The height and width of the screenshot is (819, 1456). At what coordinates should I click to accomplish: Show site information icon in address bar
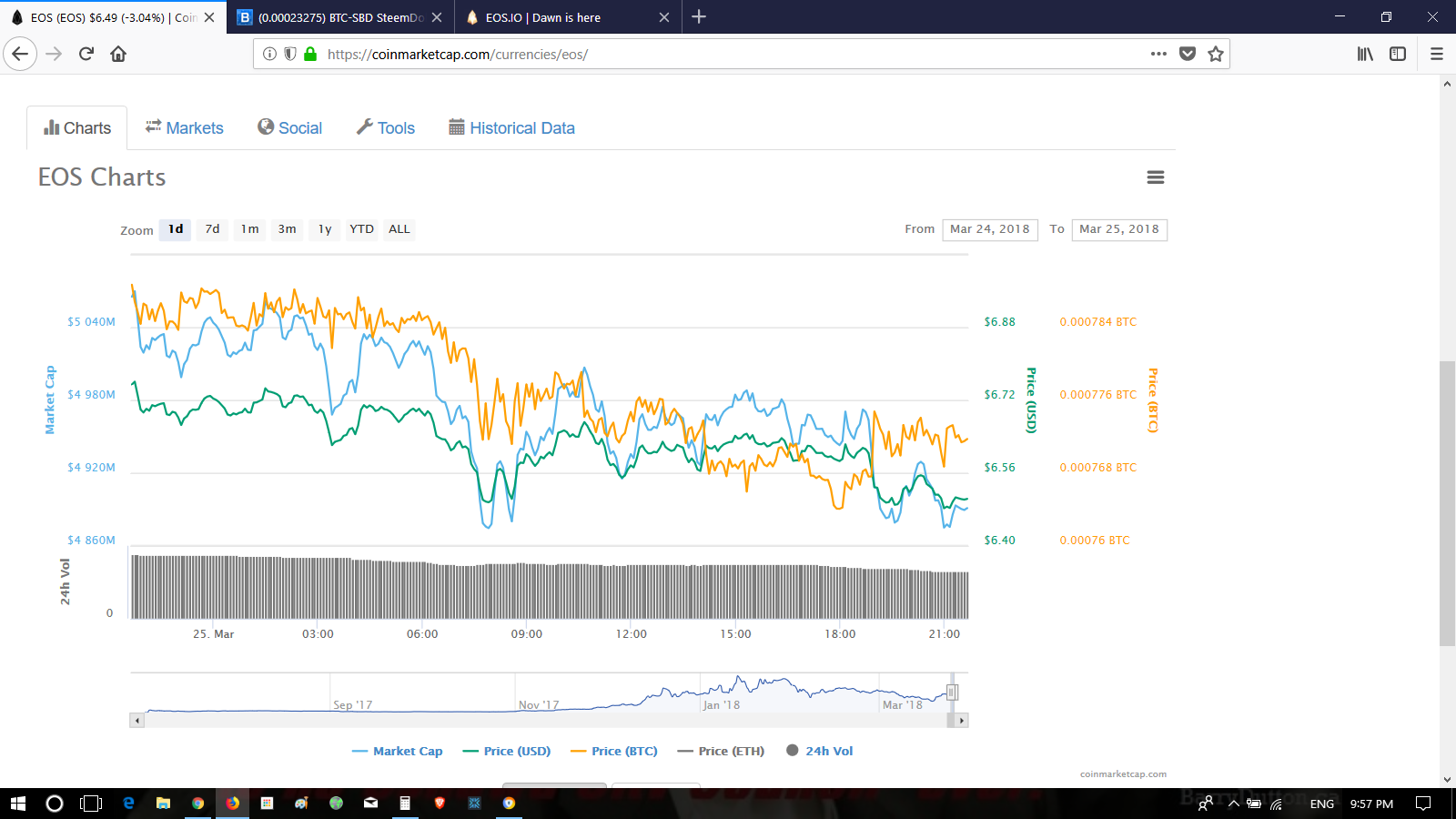(x=269, y=54)
